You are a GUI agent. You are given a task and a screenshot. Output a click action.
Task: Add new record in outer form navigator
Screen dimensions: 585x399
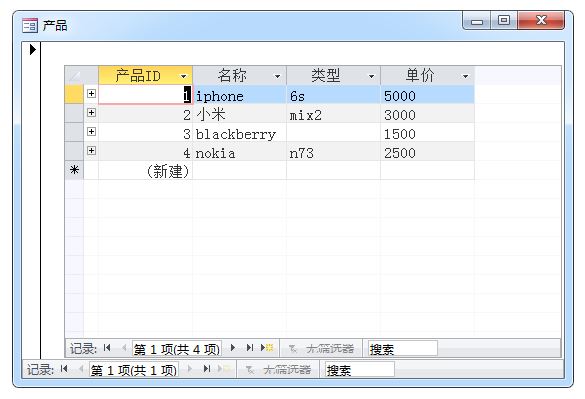224,369
